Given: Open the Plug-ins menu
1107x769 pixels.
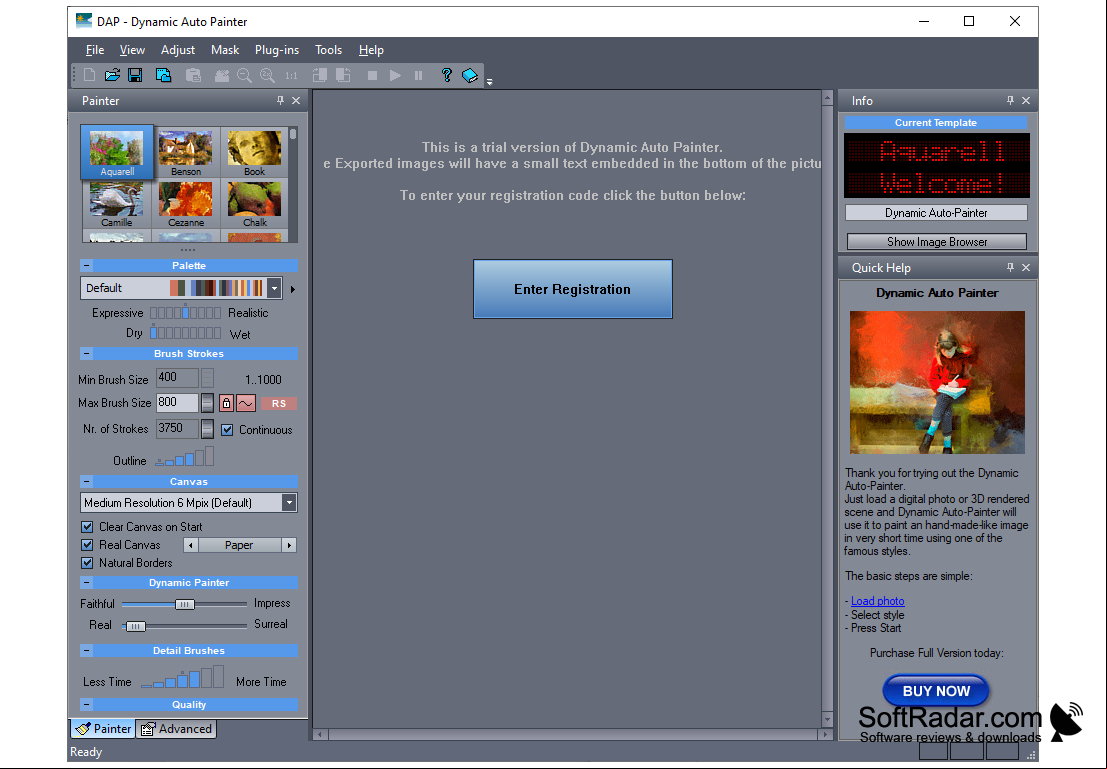Looking at the screenshot, I should (277, 49).
